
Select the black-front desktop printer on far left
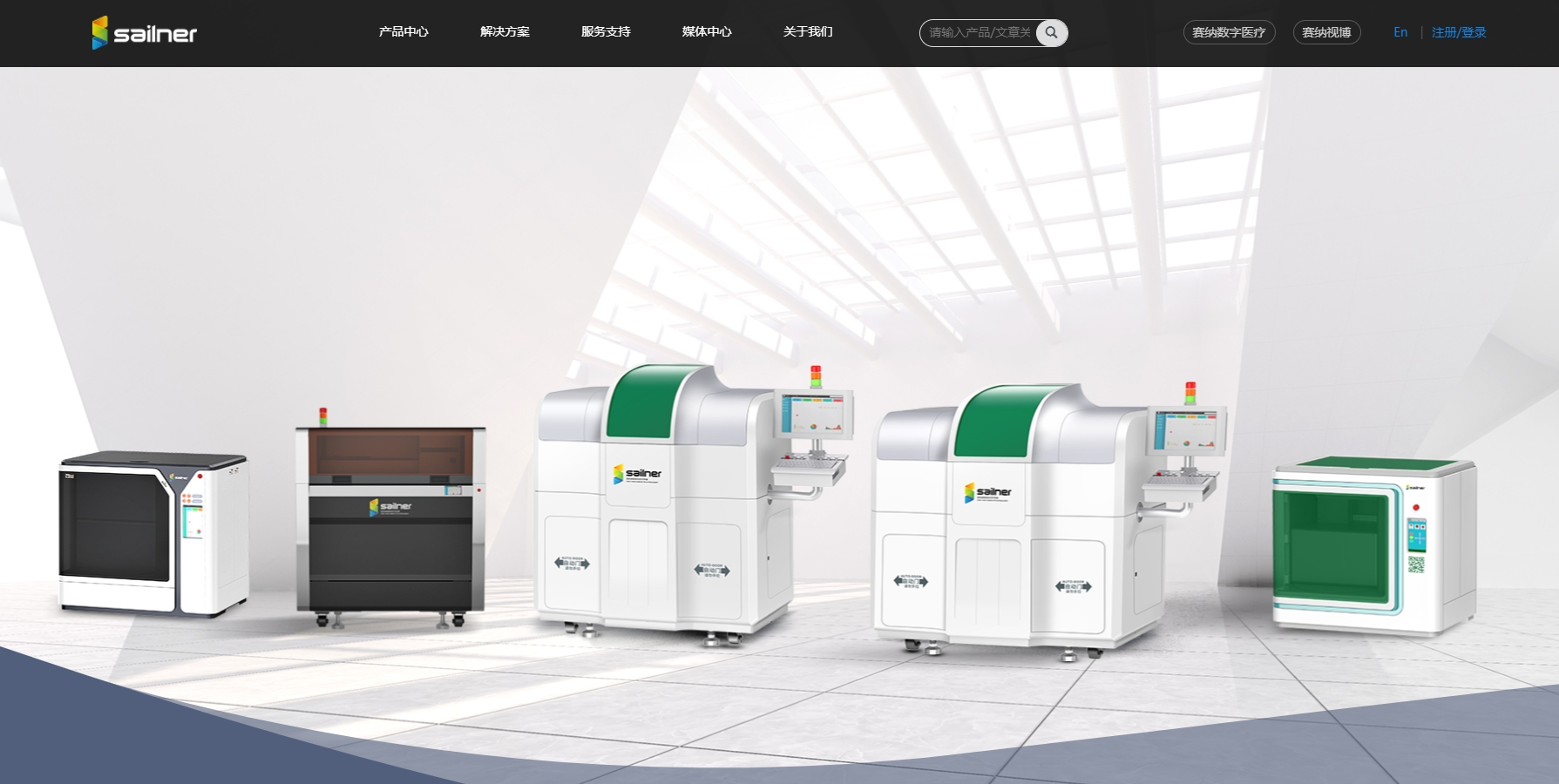153,531
